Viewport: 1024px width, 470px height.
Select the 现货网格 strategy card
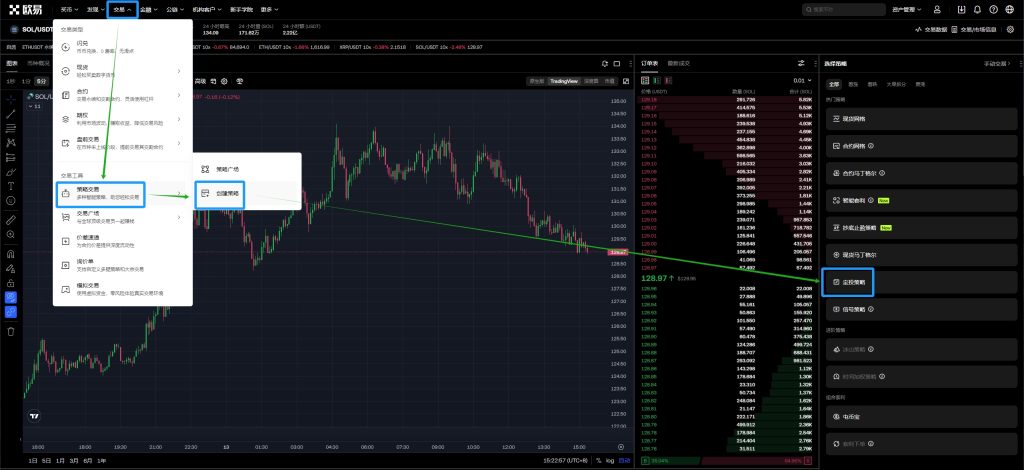point(921,119)
